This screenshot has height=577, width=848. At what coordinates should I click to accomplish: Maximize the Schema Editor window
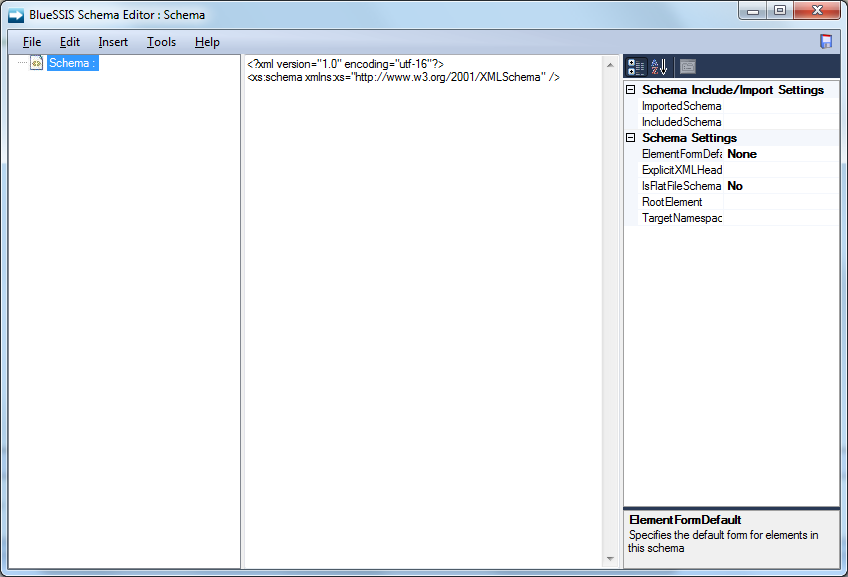(779, 10)
